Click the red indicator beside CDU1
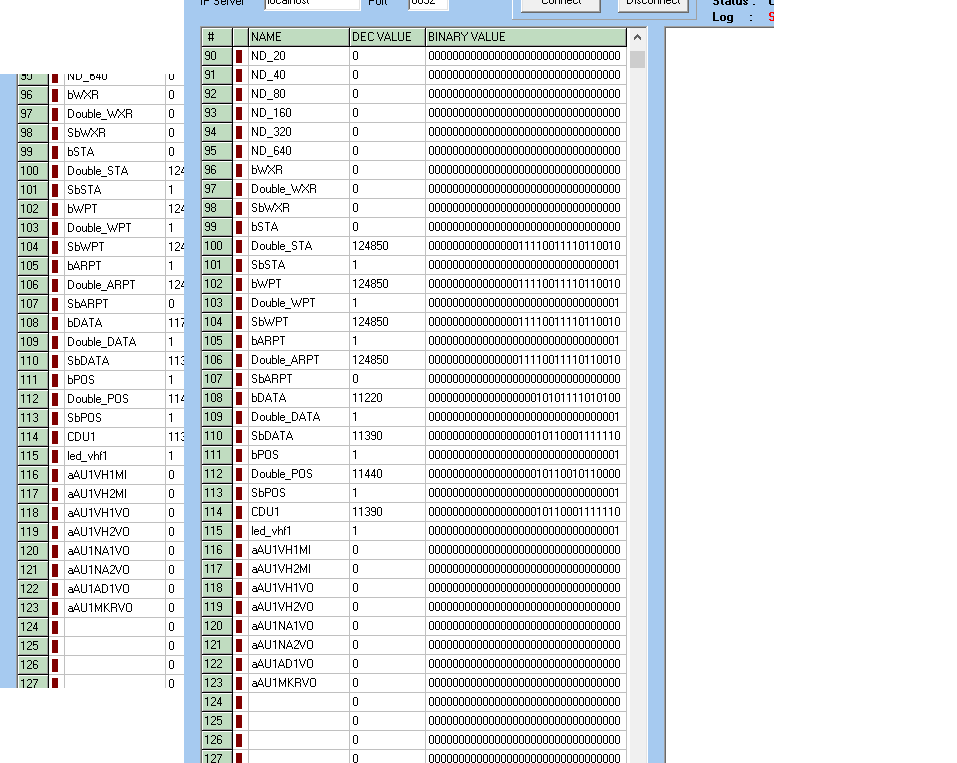 (240, 512)
